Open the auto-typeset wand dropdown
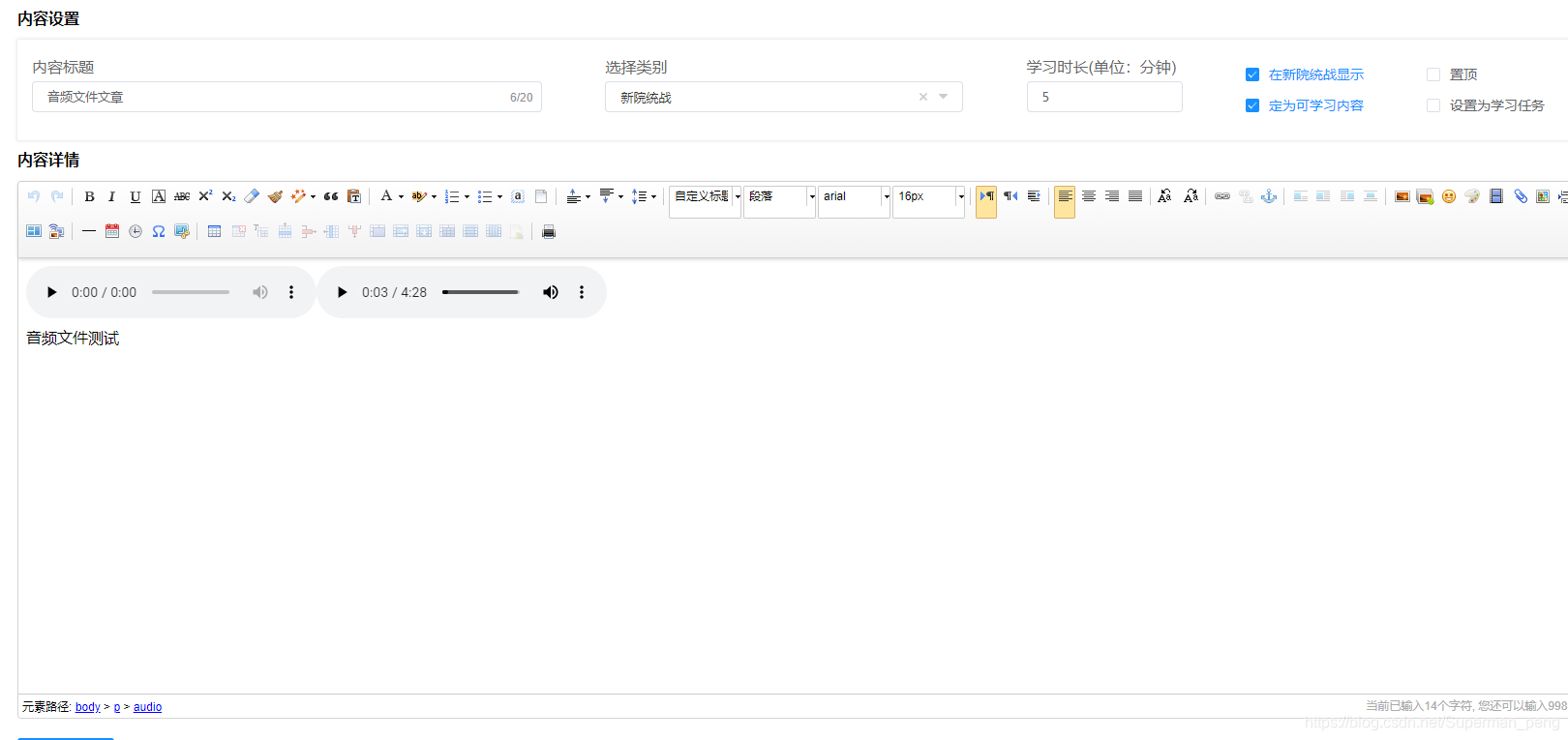Screen dimensions: 1568x740 coord(313,196)
